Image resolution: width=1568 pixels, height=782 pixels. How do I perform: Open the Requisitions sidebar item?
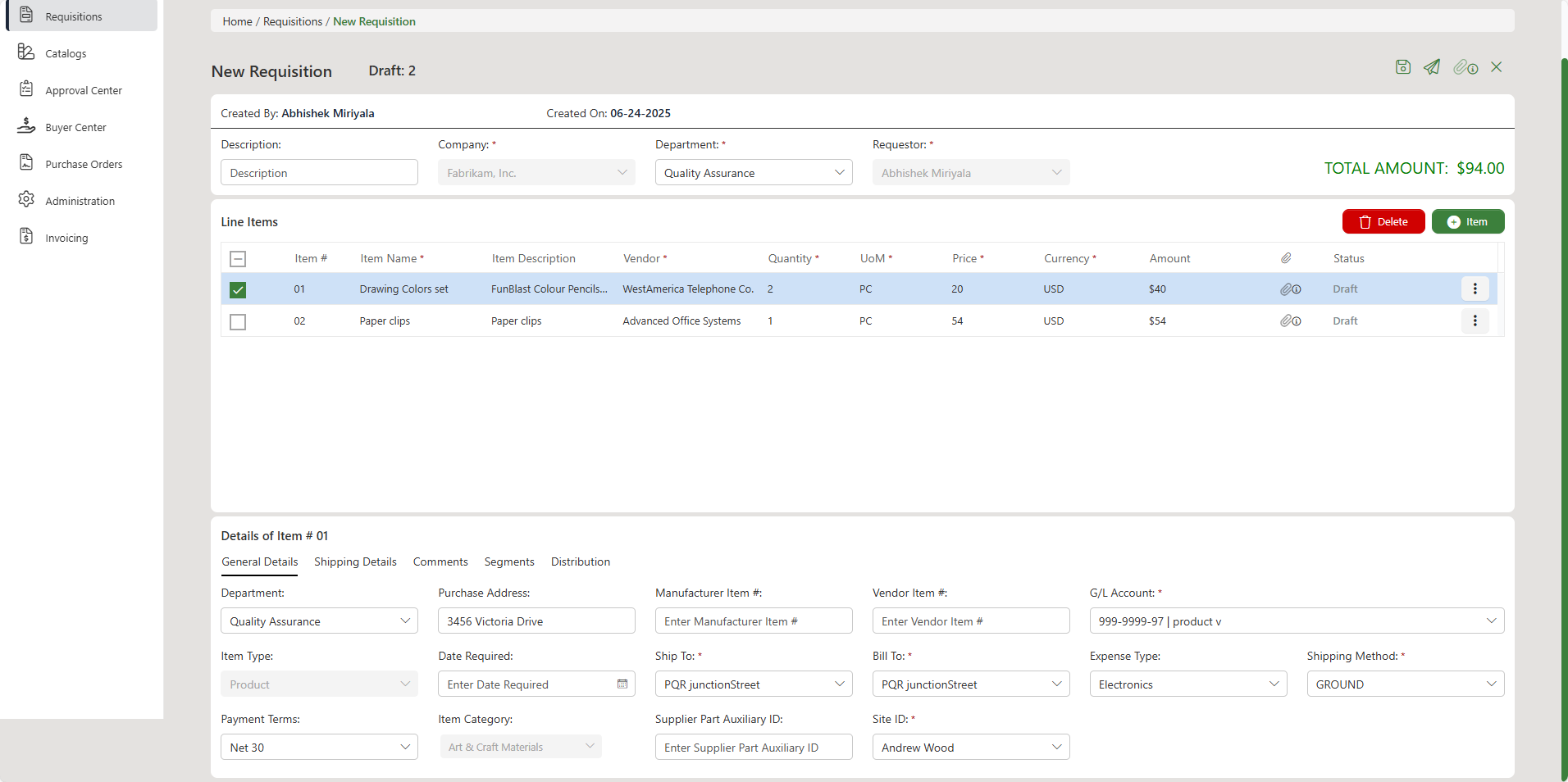[81, 16]
